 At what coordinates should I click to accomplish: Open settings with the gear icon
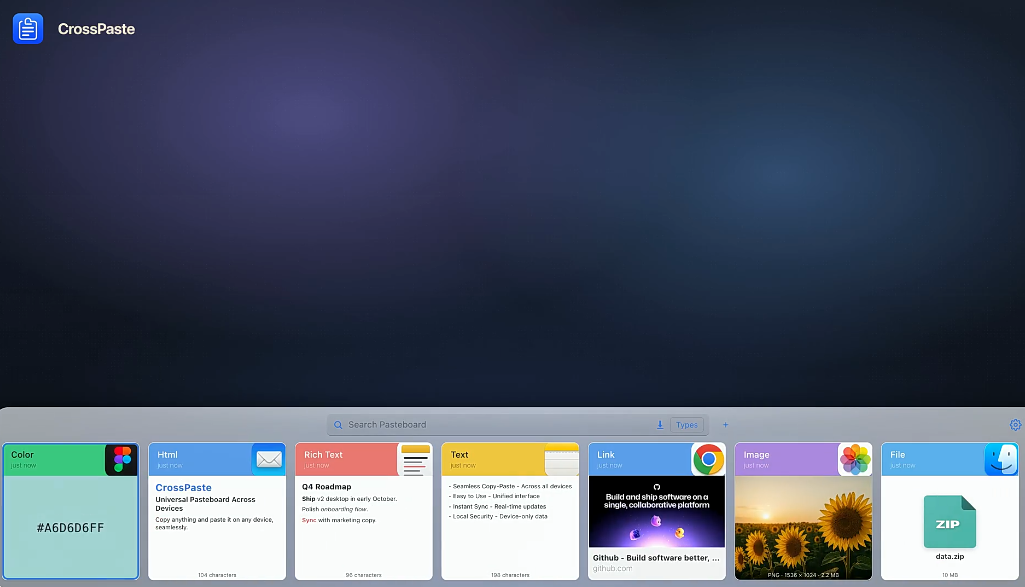tap(1015, 425)
